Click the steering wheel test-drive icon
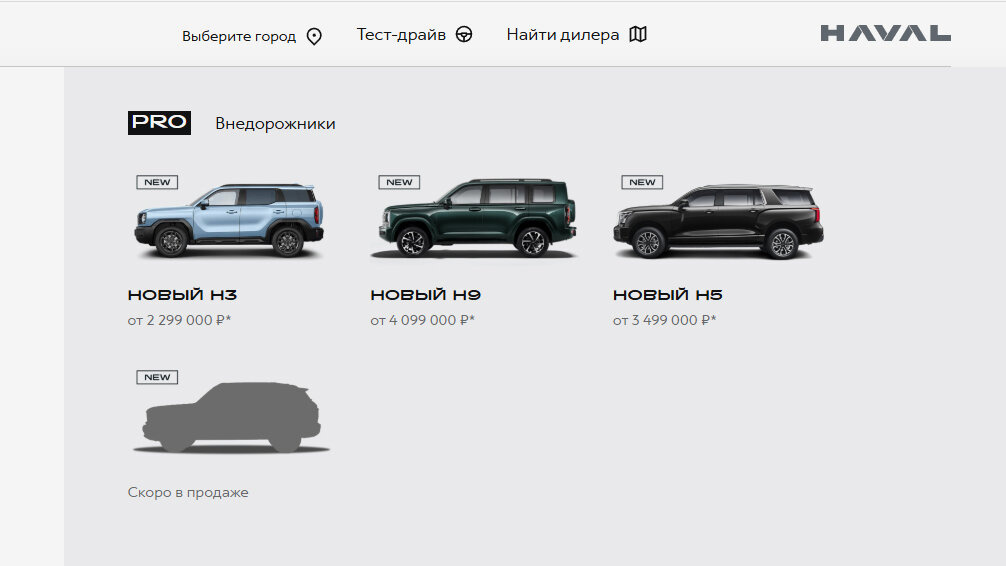Screen dimensions: 1006x566 tap(464, 35)
